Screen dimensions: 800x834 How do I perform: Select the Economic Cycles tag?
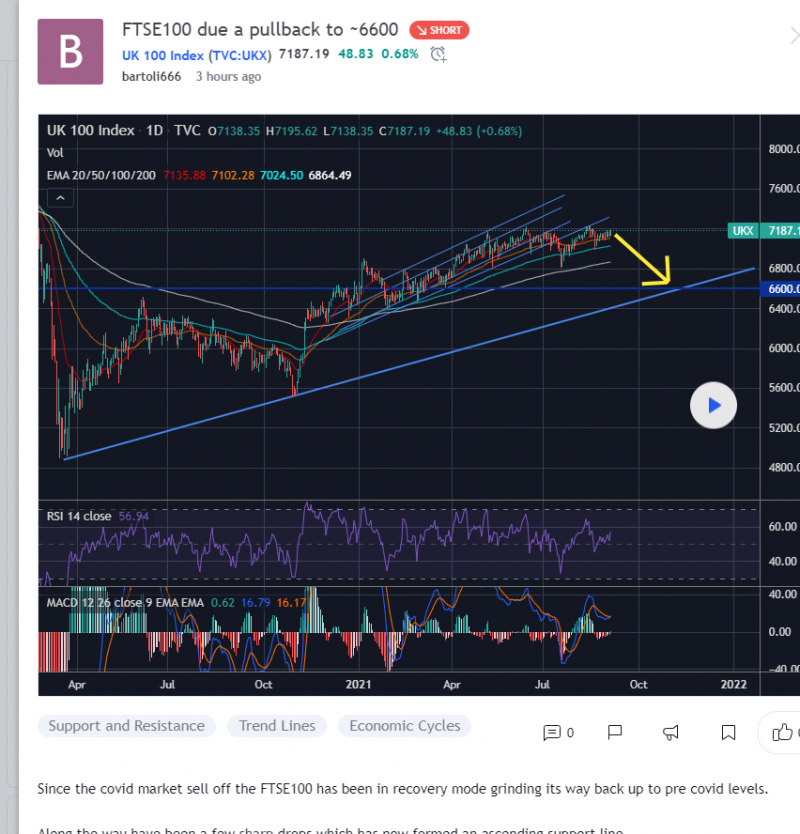click(x=404, y=726)
